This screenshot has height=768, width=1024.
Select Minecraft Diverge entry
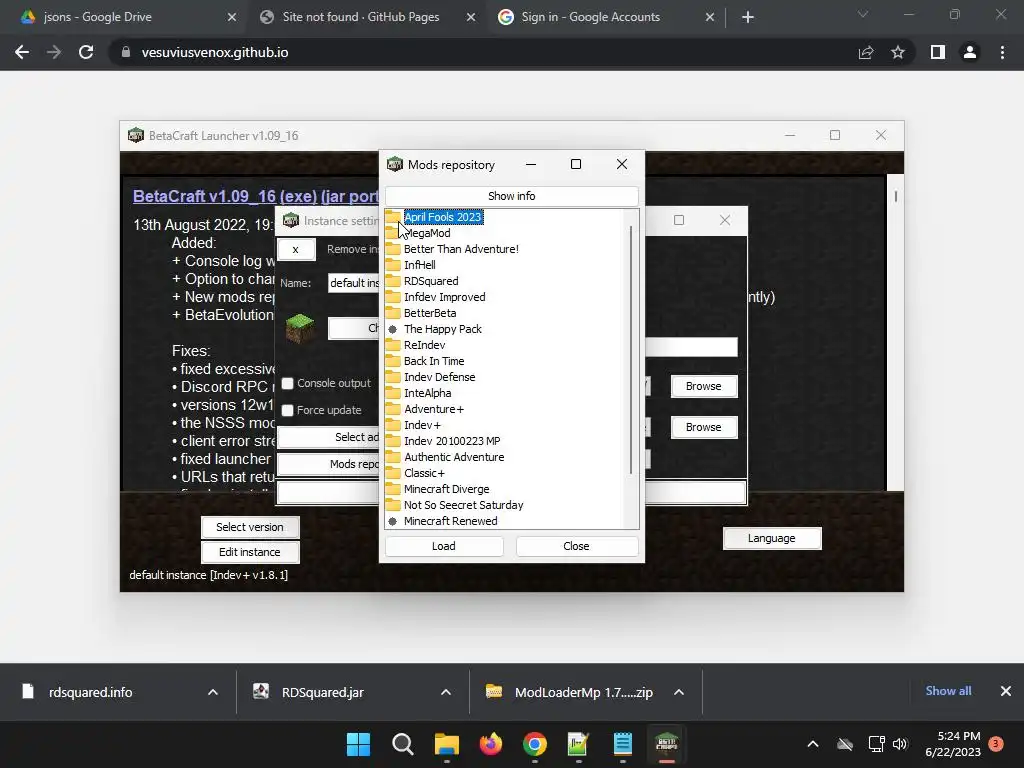pos(447,489)
